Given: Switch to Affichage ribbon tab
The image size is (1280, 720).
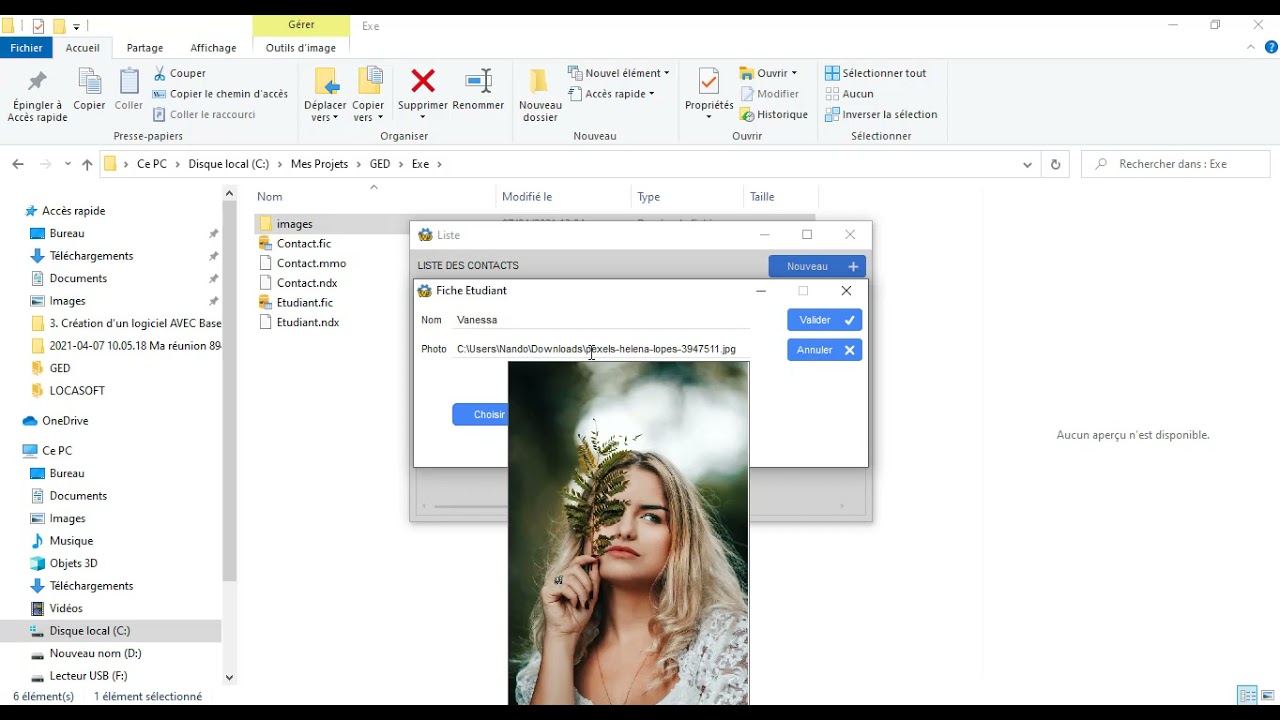Looking at the screenshot, I should click(213, 47).
